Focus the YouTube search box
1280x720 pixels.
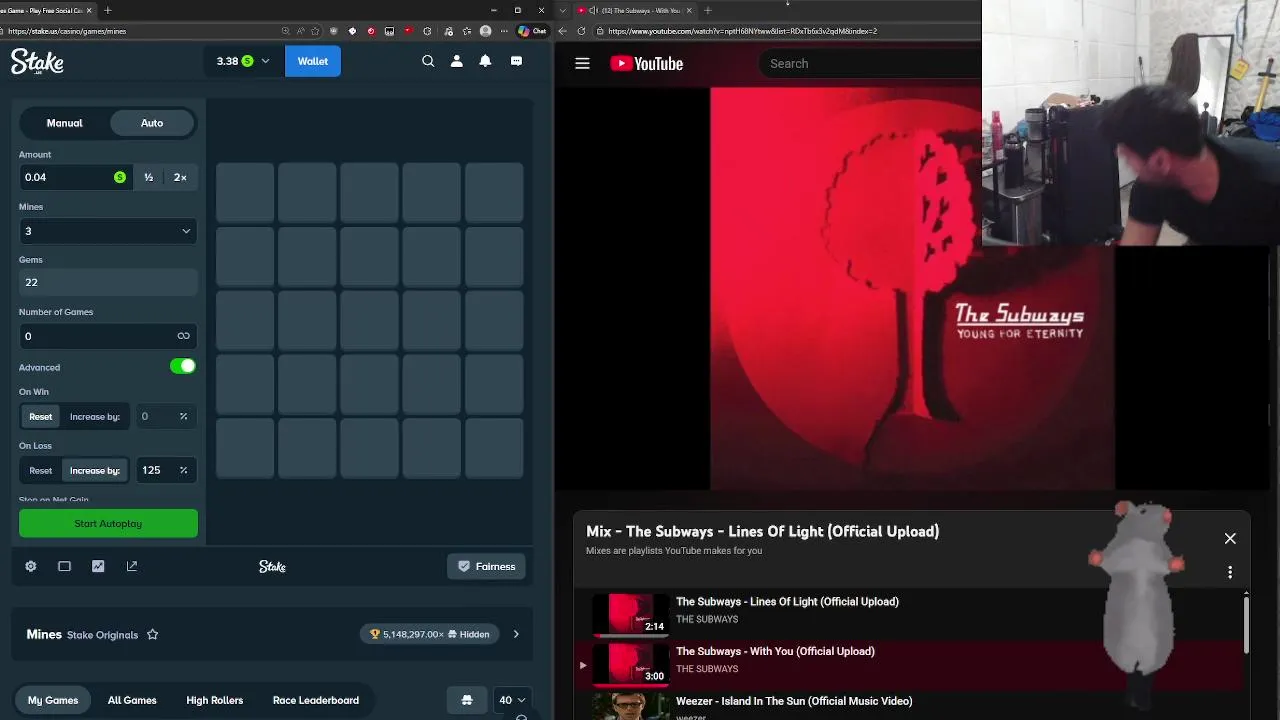coord(870,63)
